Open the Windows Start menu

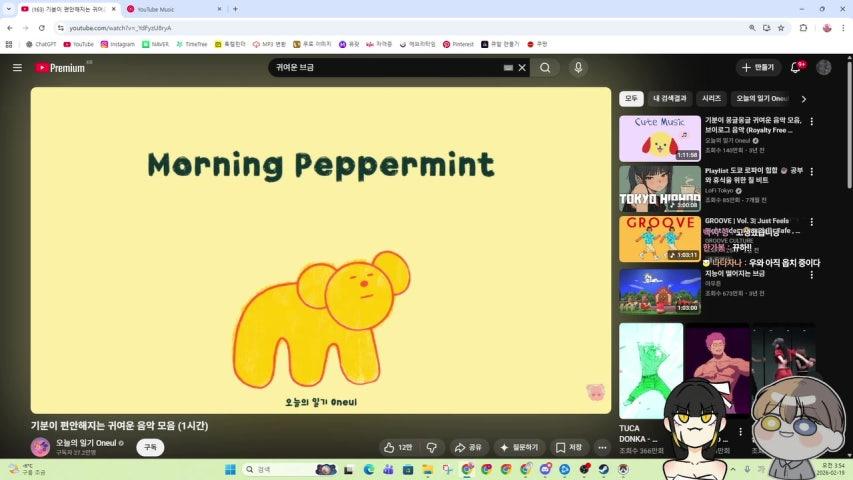(x=229, y=469)
